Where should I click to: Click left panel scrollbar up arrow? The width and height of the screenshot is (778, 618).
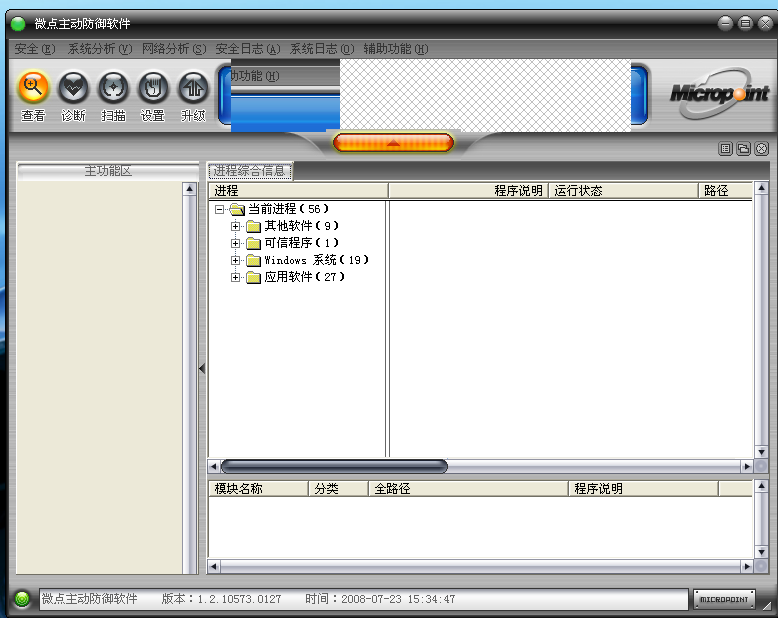click(x=190, y=189)
